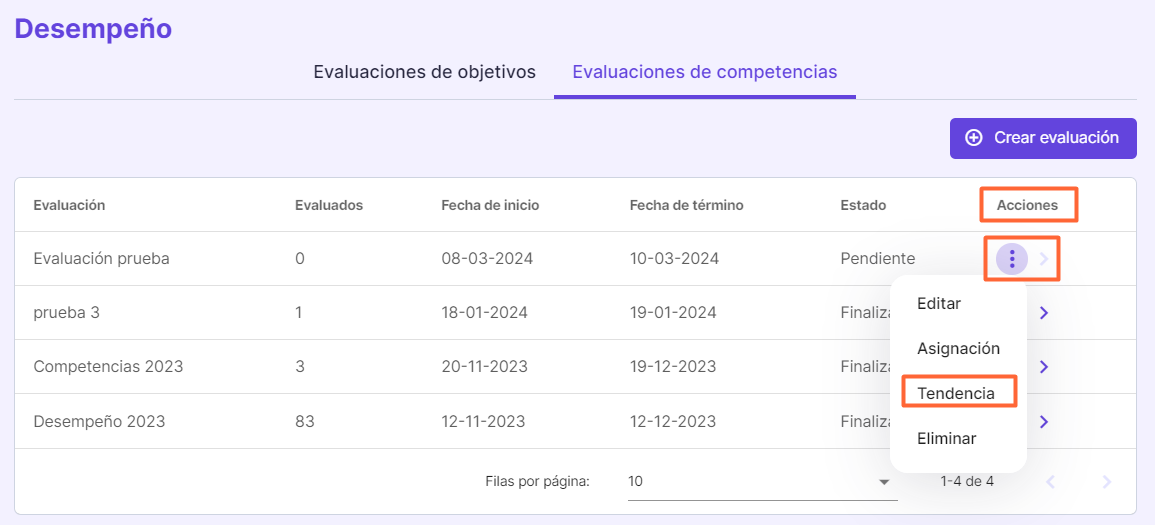Select Evaluaciones de competencias tab

pyautogui.click(x=704, y=72)
